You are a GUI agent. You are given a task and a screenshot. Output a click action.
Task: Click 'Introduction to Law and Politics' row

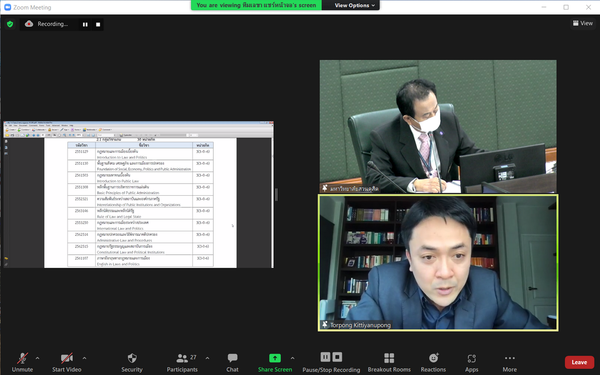click(x=140, y=154)
